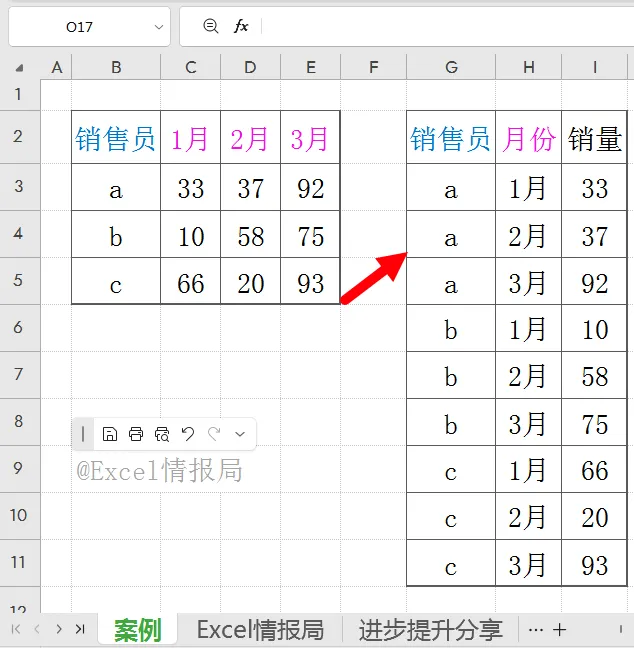Select row 11 header
The width and height of the screenshot is (634, 648).
click(x=19, y=562)
